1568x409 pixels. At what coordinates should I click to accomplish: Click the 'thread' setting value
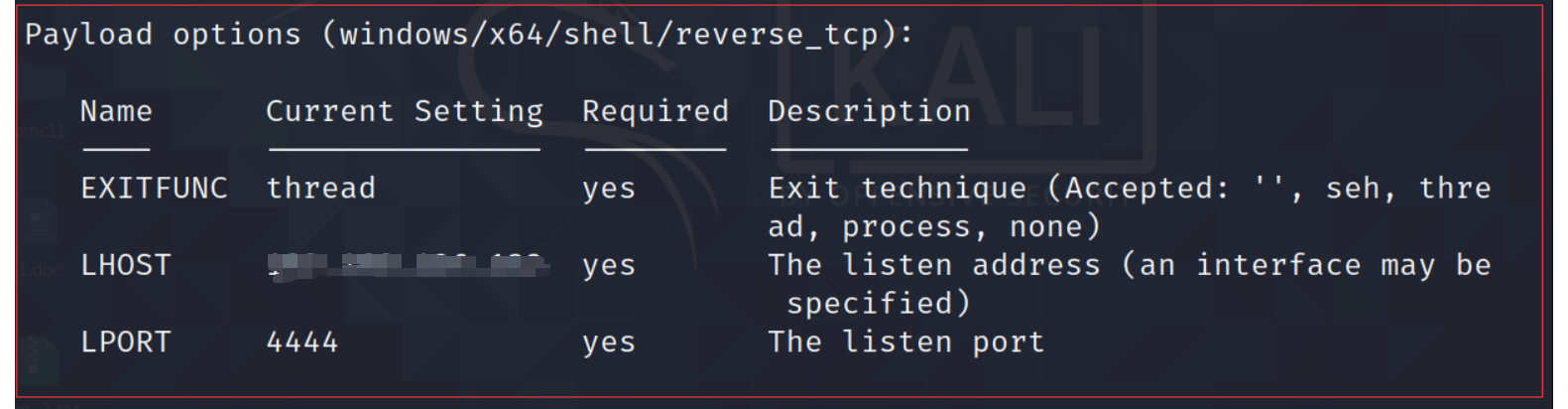tap(321, 188)
